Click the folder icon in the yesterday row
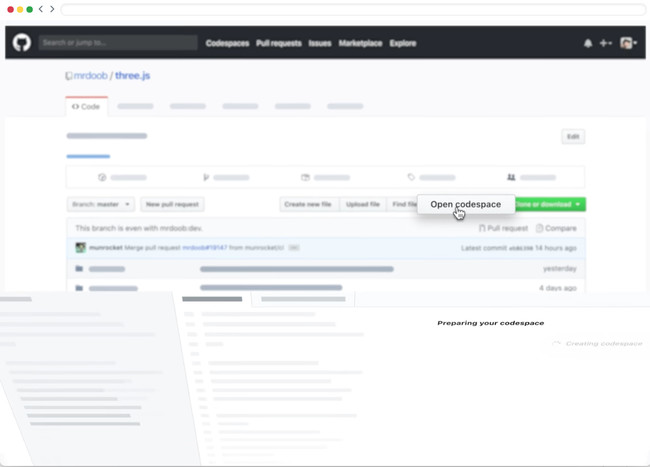650x467 pixels. click(x=79, y=269)
